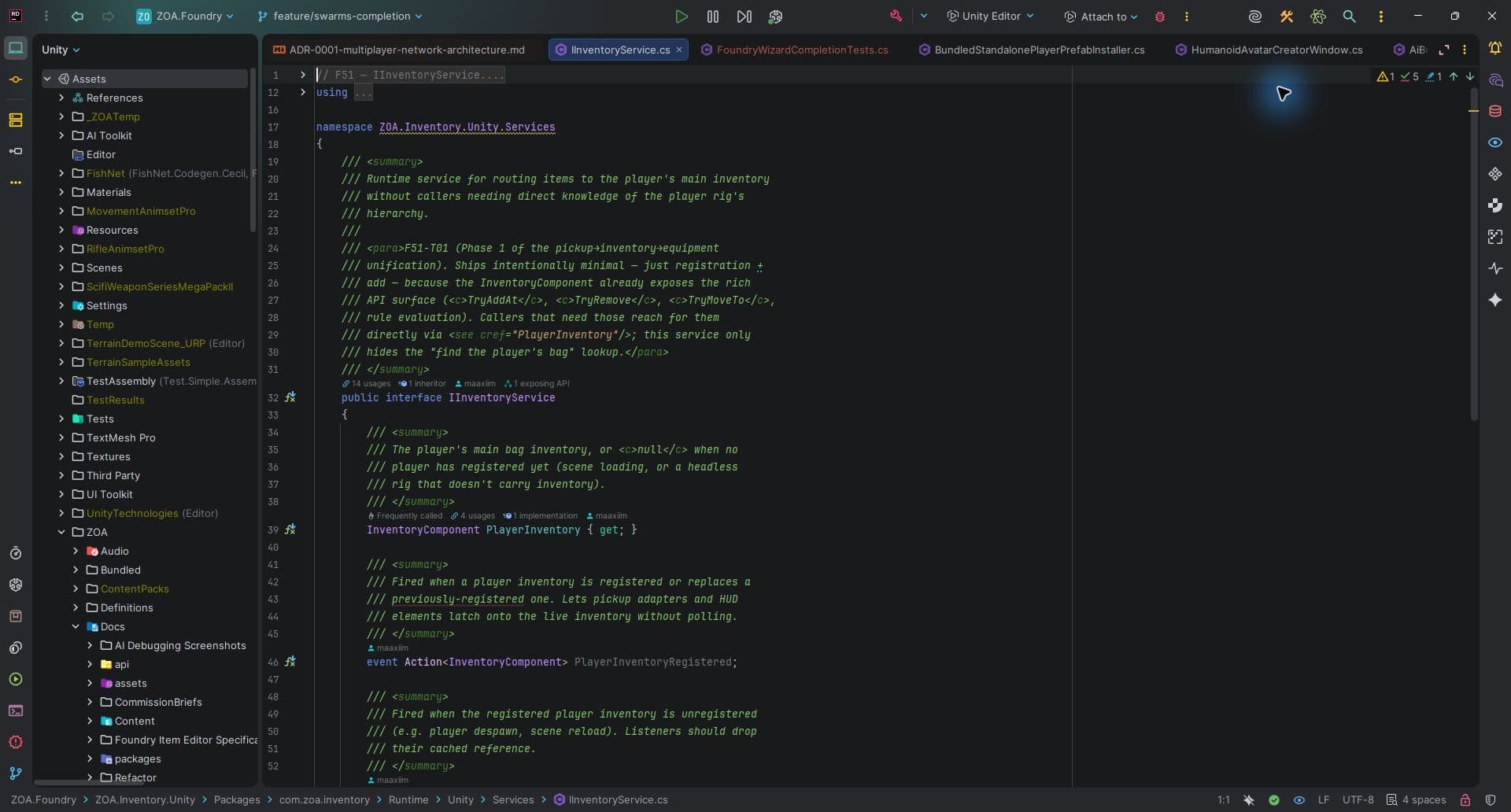Expand the Scenes folder

pyautogui.click(x=61, y=268)
